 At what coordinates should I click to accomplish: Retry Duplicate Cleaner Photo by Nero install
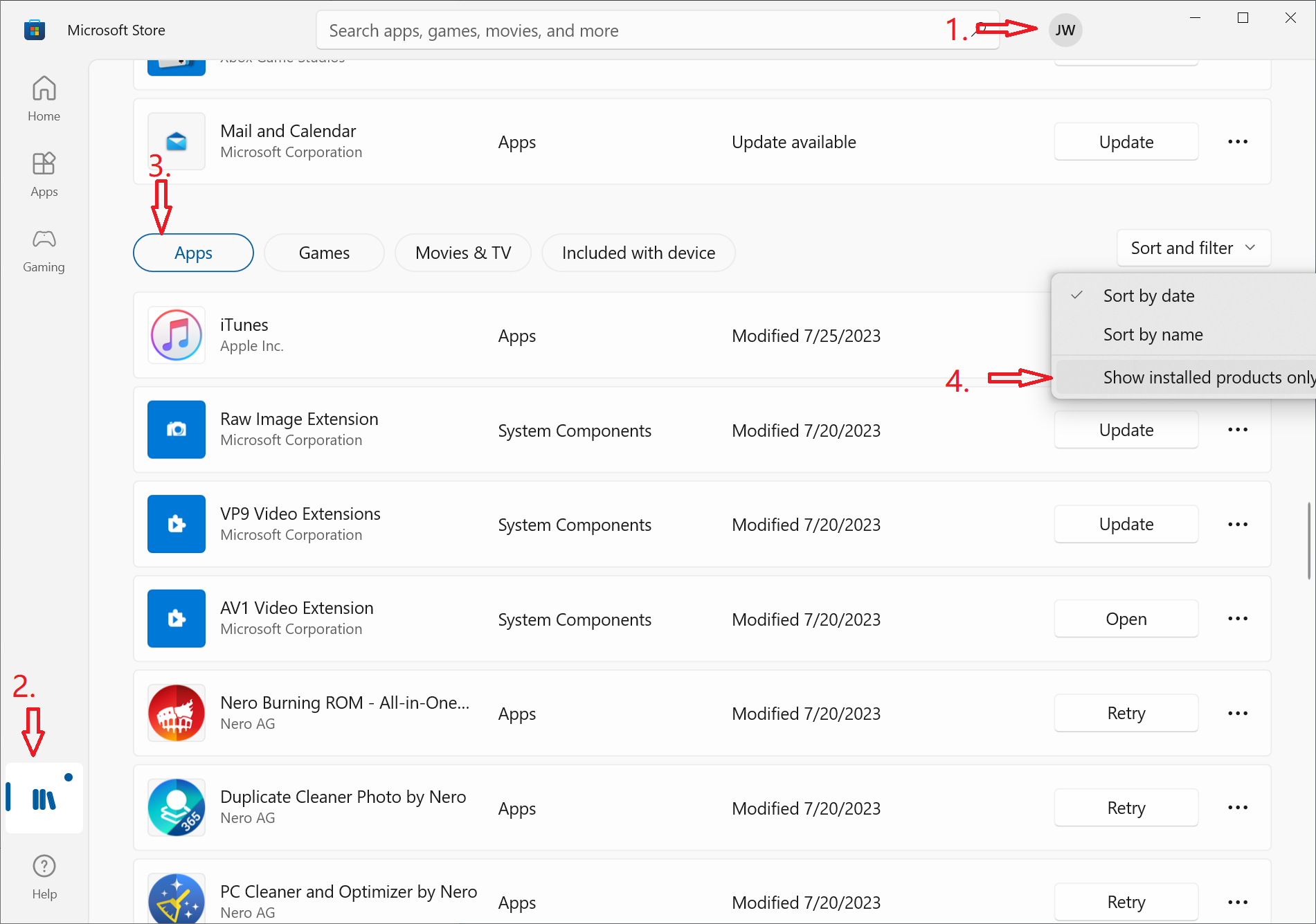coord(1126,808)
